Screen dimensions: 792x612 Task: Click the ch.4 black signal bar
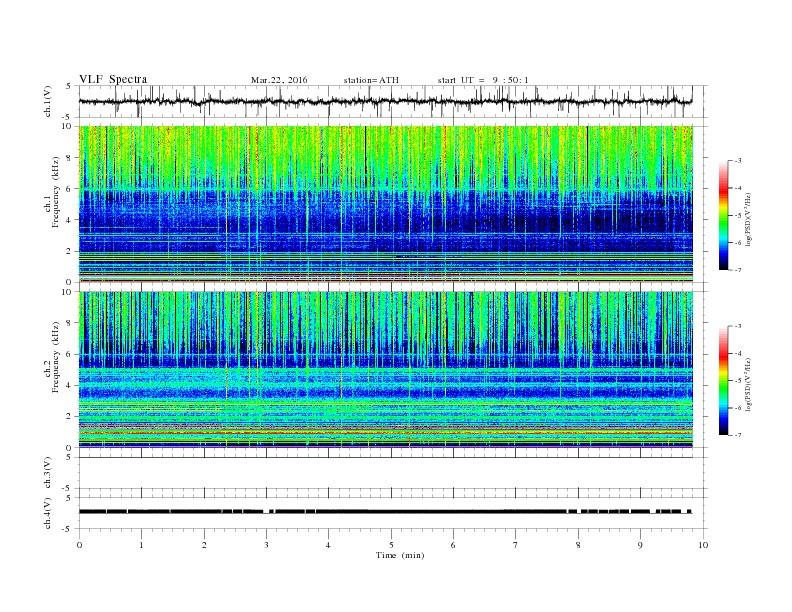click(x=385, y=512)
